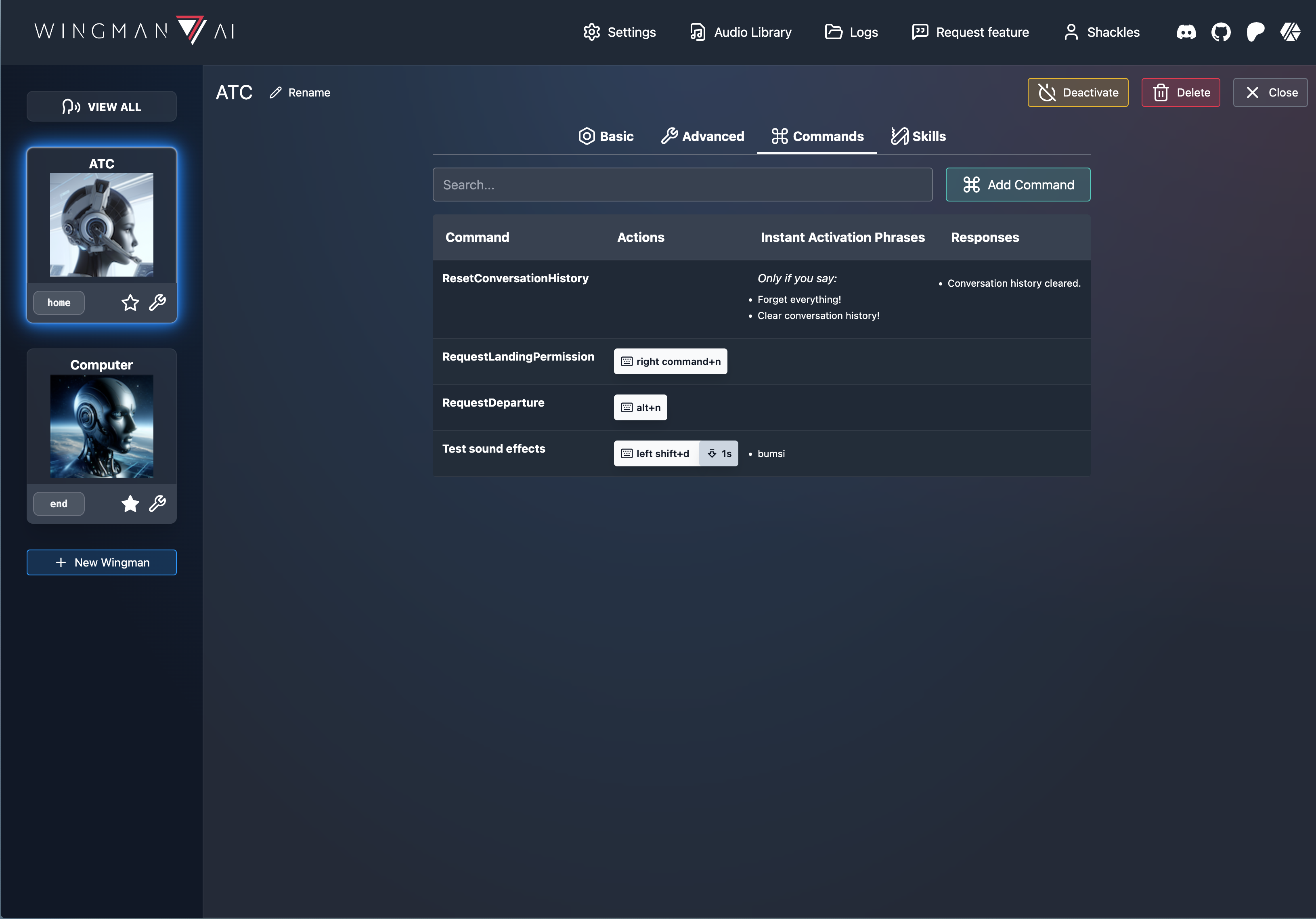Open the Discord icon link
This screenshot has width=1316, height=919.
click(1186, 32)
